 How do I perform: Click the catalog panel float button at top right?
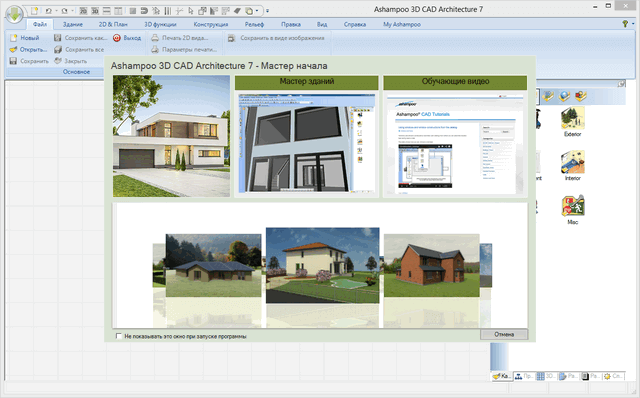pyautogui.click(x=621, y=84)
